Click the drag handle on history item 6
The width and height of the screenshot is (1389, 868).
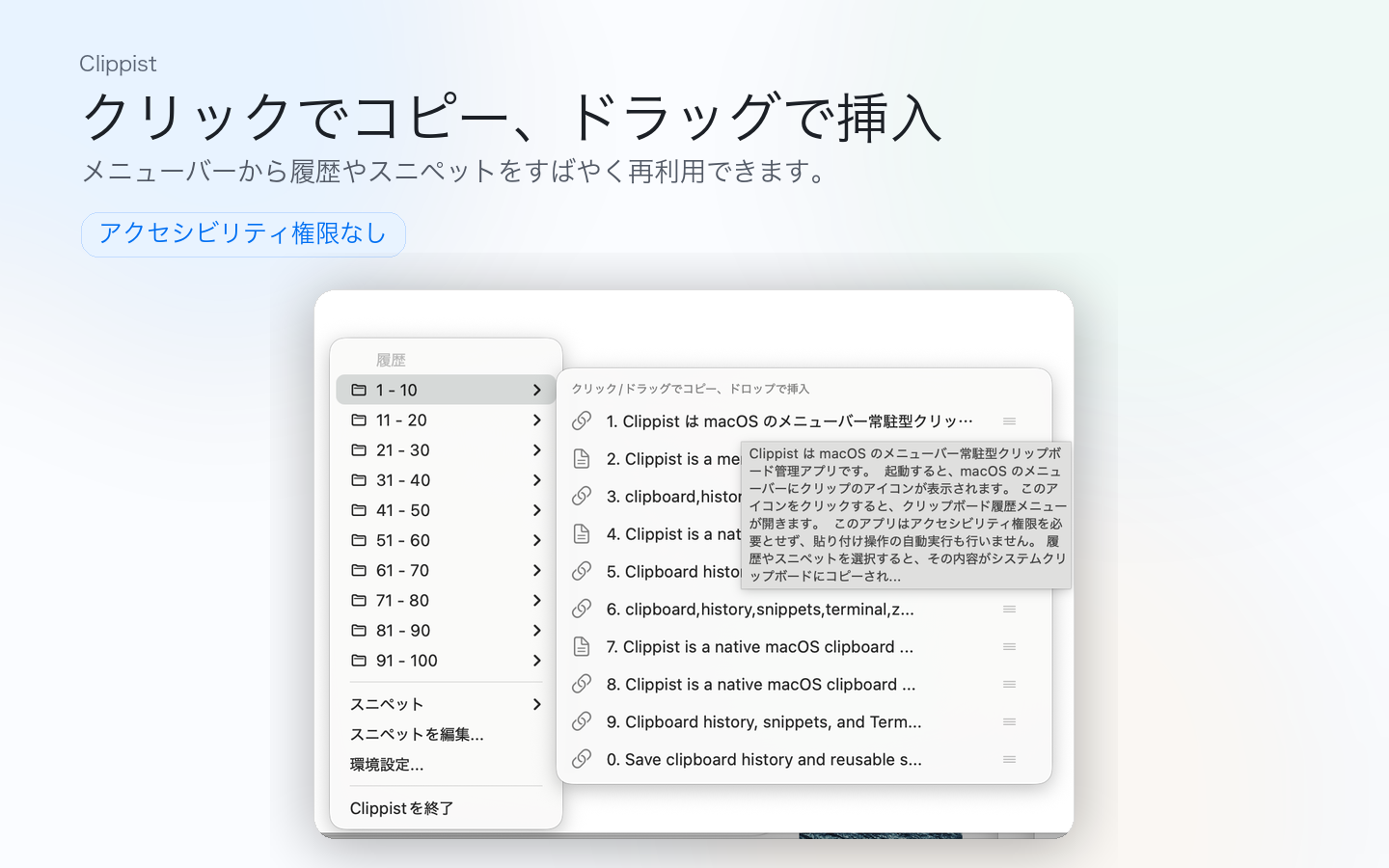coord(1009,609)
